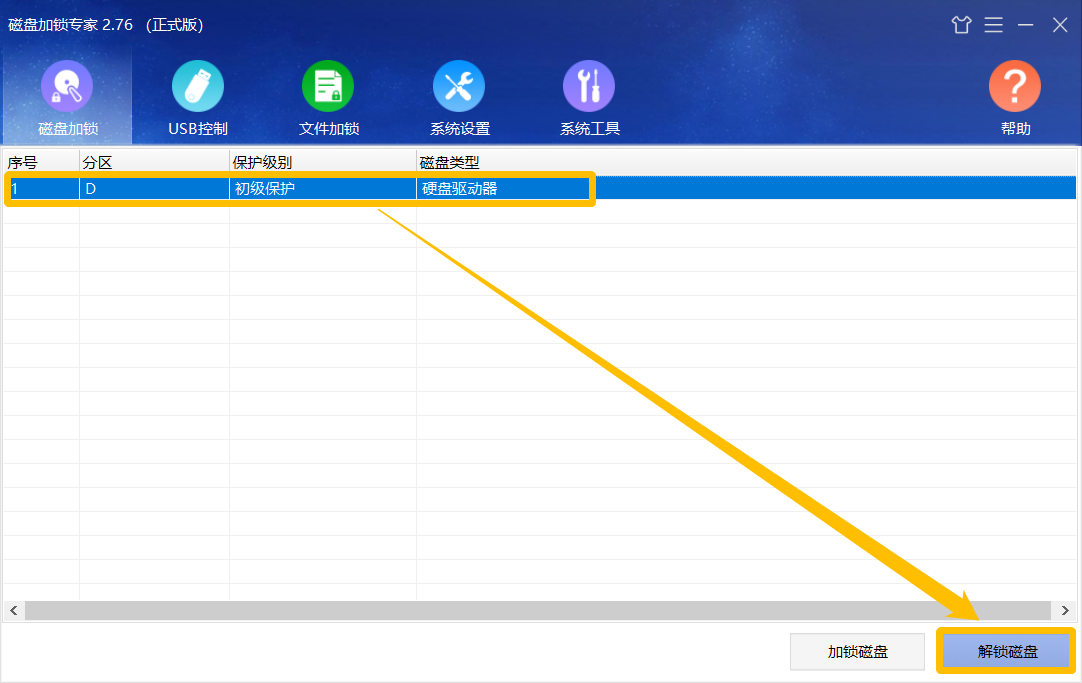Viewport: 1082px width, 683px height.
Task: Click the 加锁磁盘 button
Action: pos(857,651)
